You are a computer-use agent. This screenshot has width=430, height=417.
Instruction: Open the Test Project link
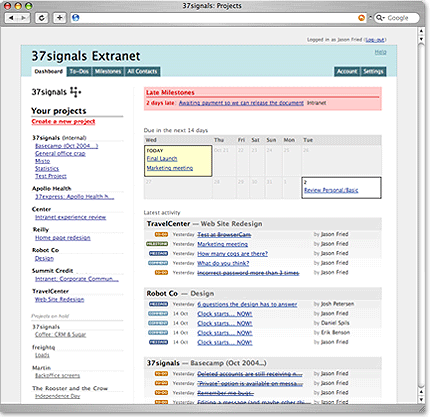pyautogui.click(x=51, y=176)
